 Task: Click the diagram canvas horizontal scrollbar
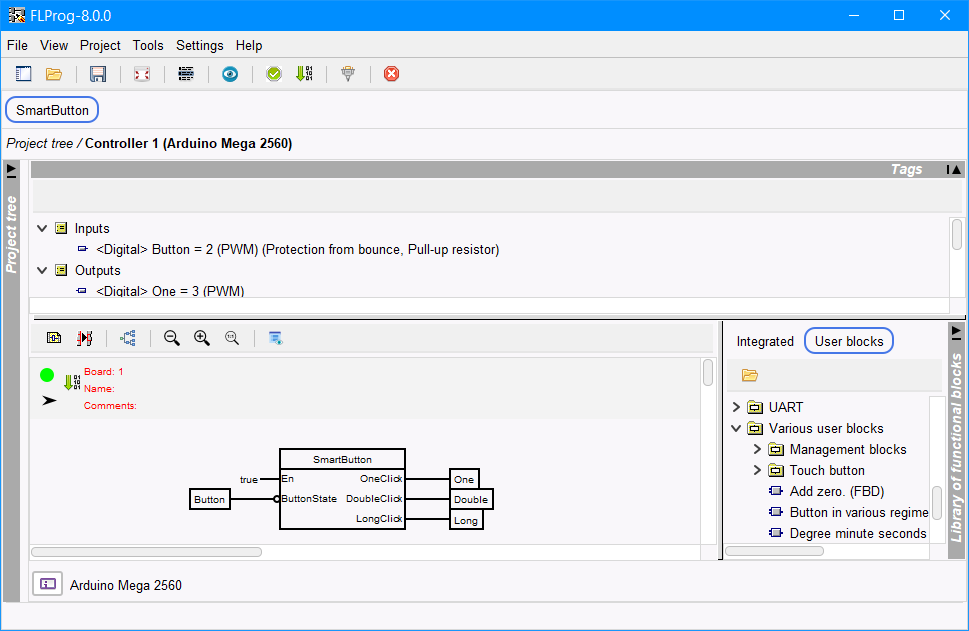[x=146, y=551]
